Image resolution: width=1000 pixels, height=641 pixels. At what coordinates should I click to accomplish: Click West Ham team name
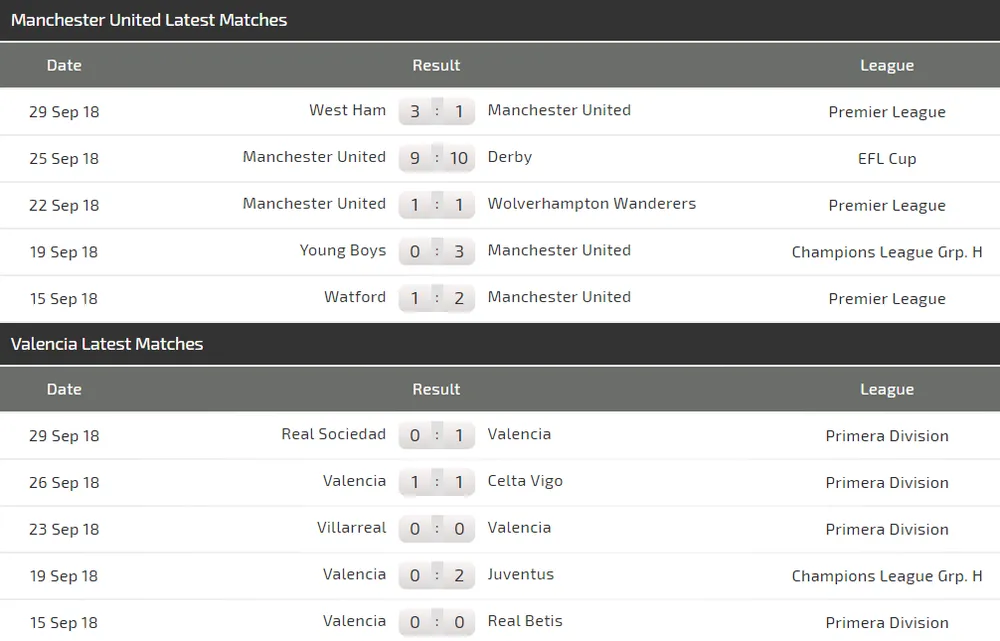pos(347,111)
